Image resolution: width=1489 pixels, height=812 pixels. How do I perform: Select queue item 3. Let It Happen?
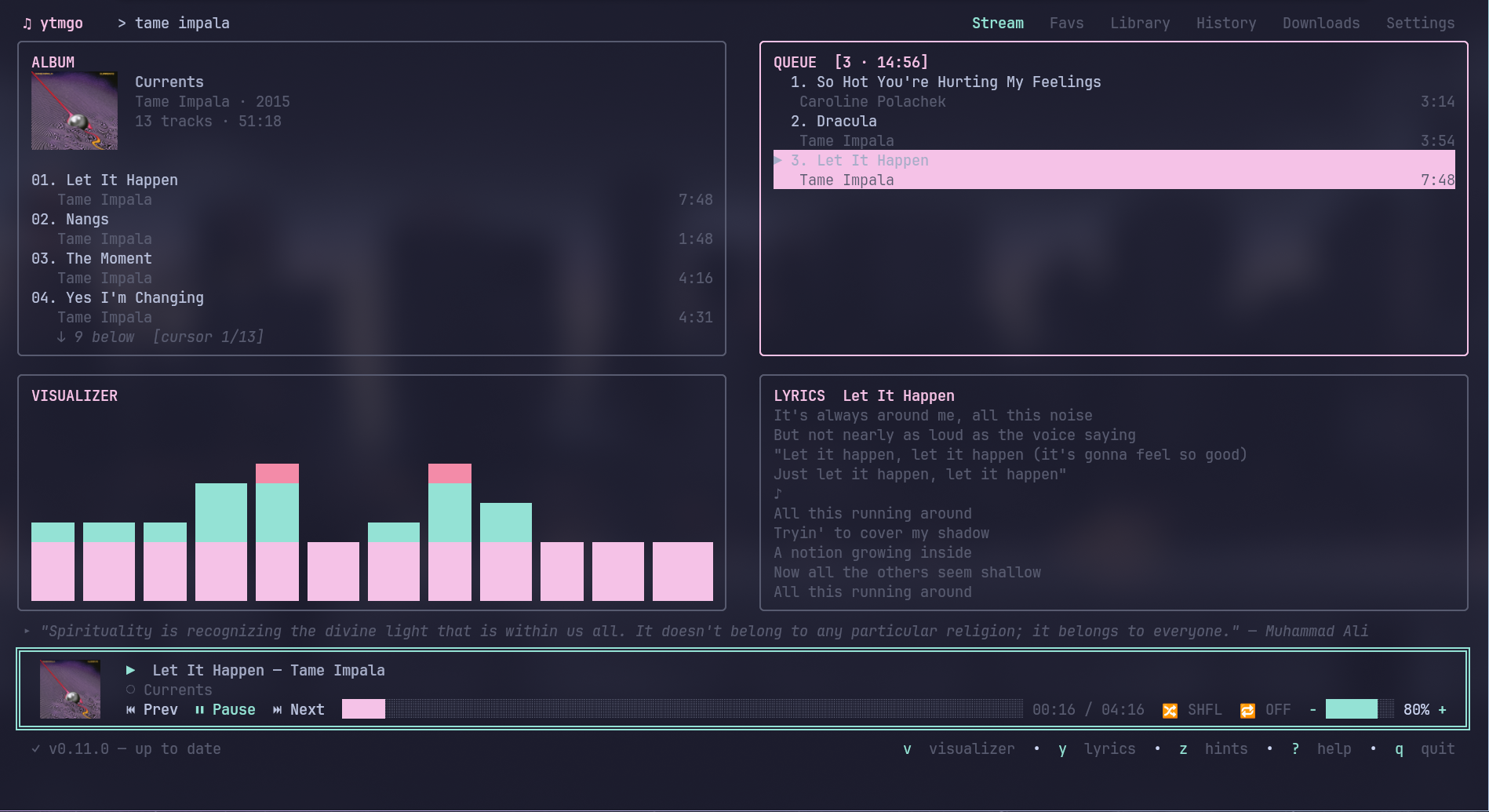[1114, 169]
